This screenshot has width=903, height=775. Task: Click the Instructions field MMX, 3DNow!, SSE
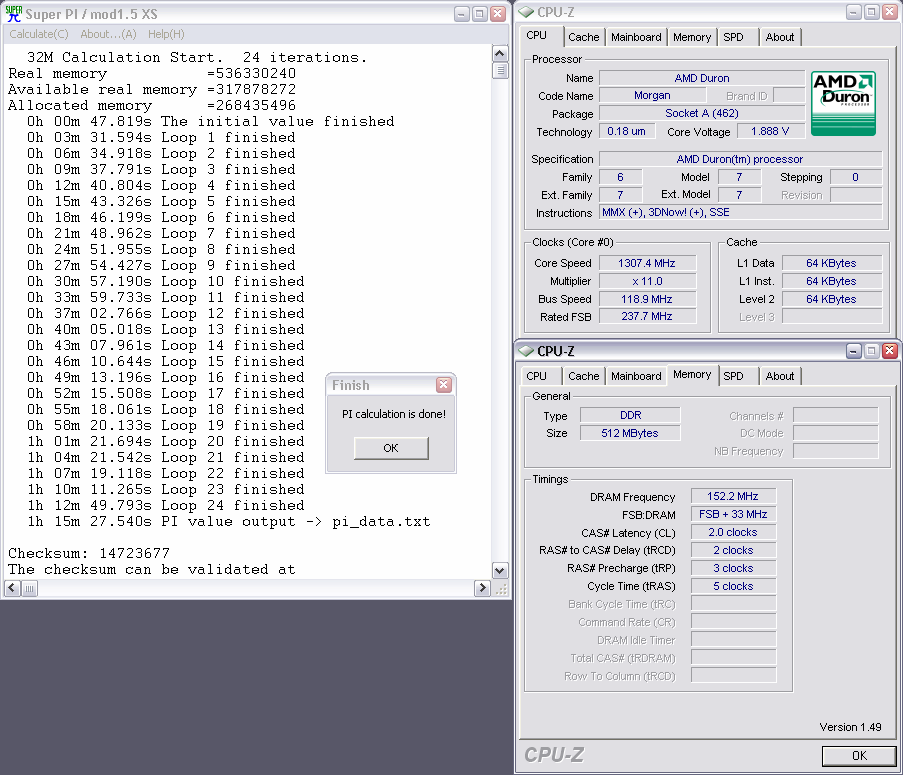point(740,212)
